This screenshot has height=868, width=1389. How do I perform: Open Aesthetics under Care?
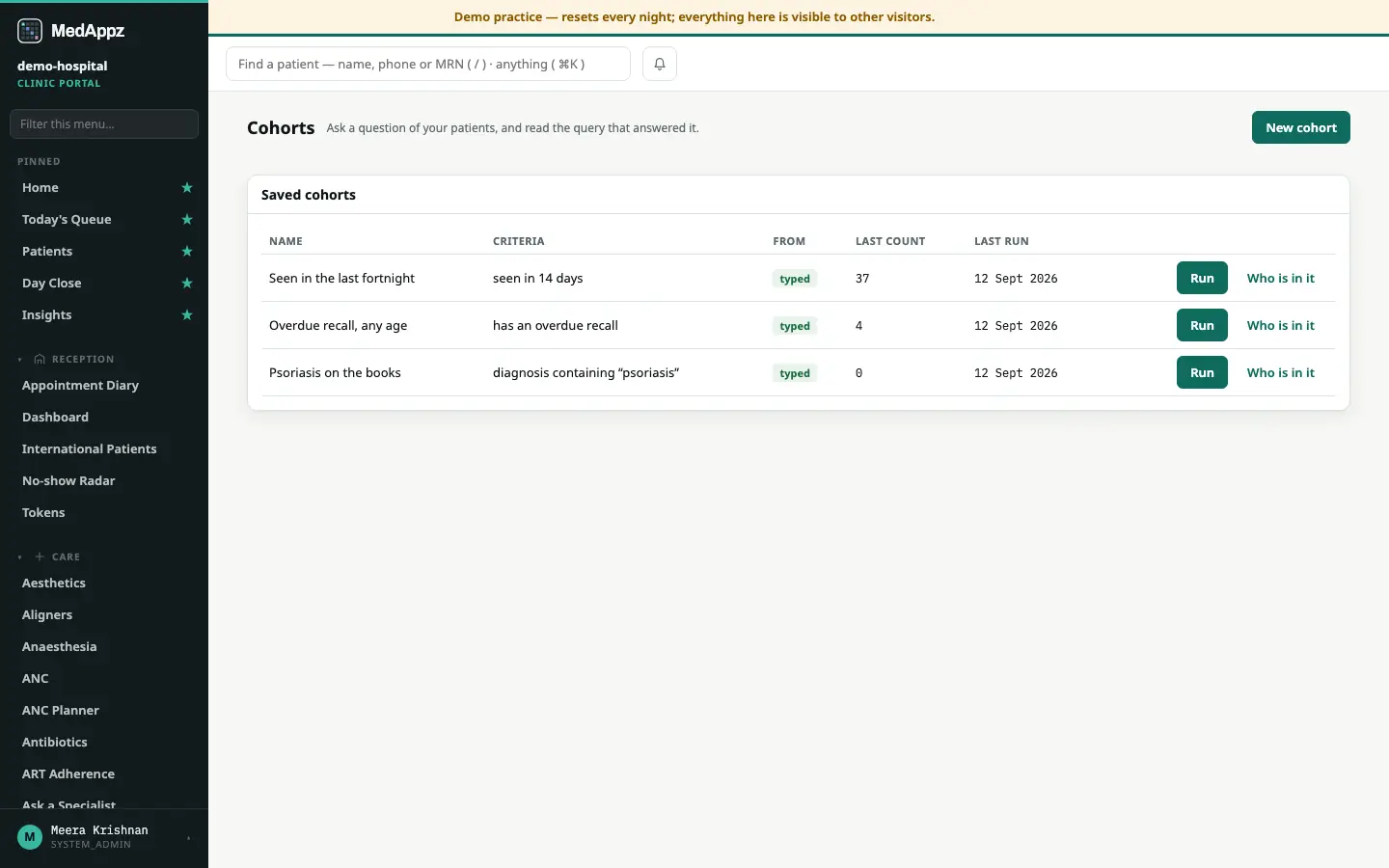(54, 583)
